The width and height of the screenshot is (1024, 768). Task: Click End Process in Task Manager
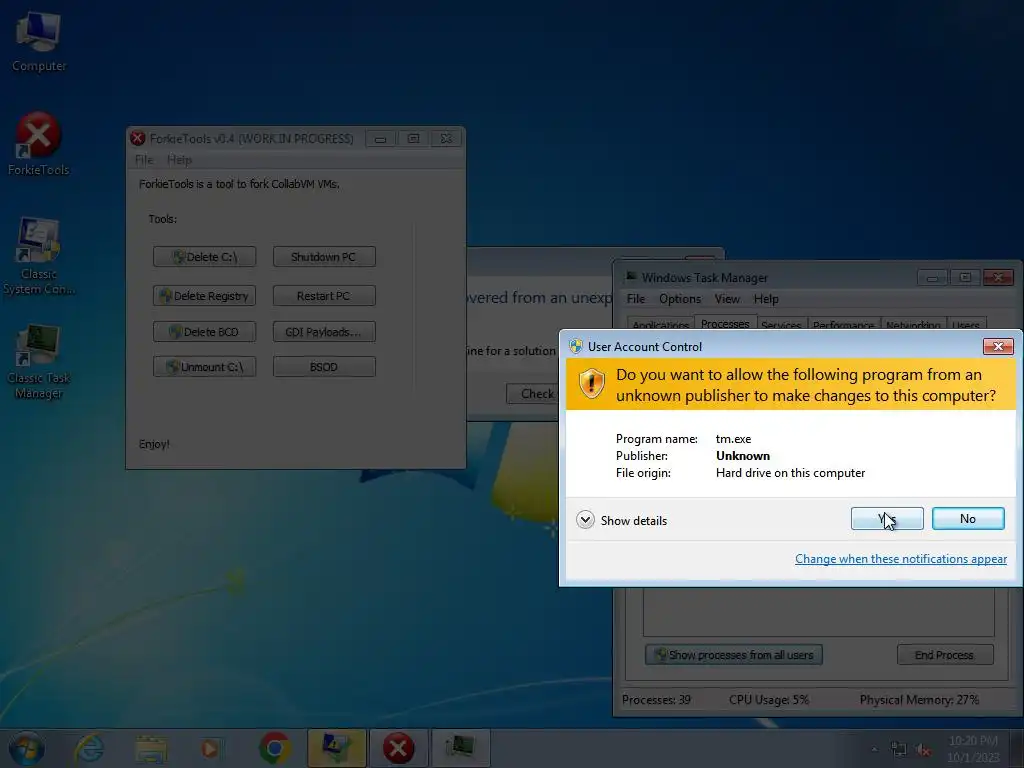[945, 655]
